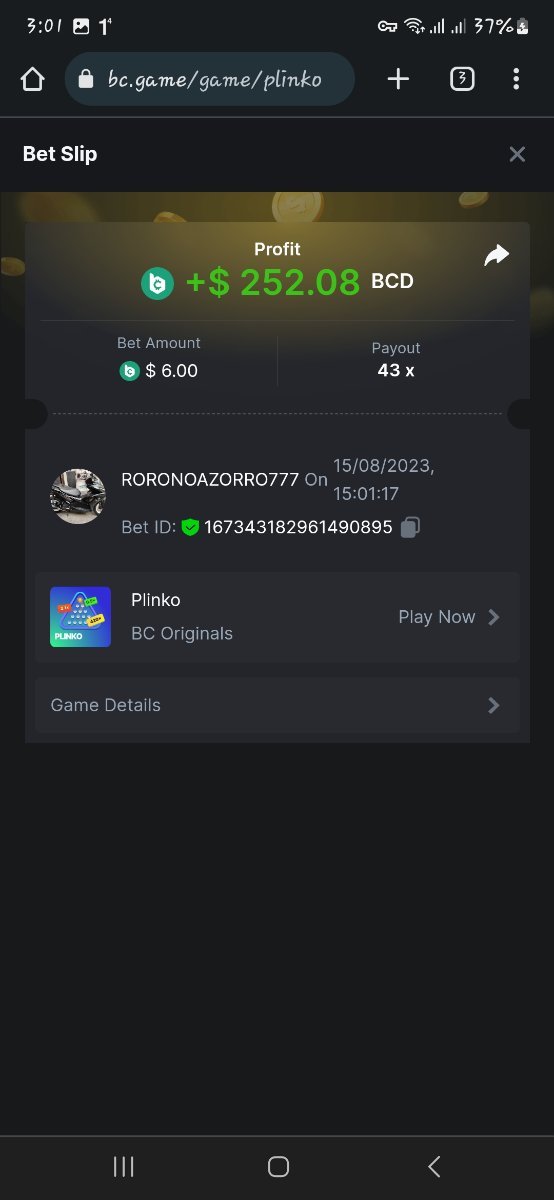Image resolution: width=554 pixels, height=1200 pixels.
Task: Tap the bc.game/game/plinko address bar
Action: click(x=210, y=79)
